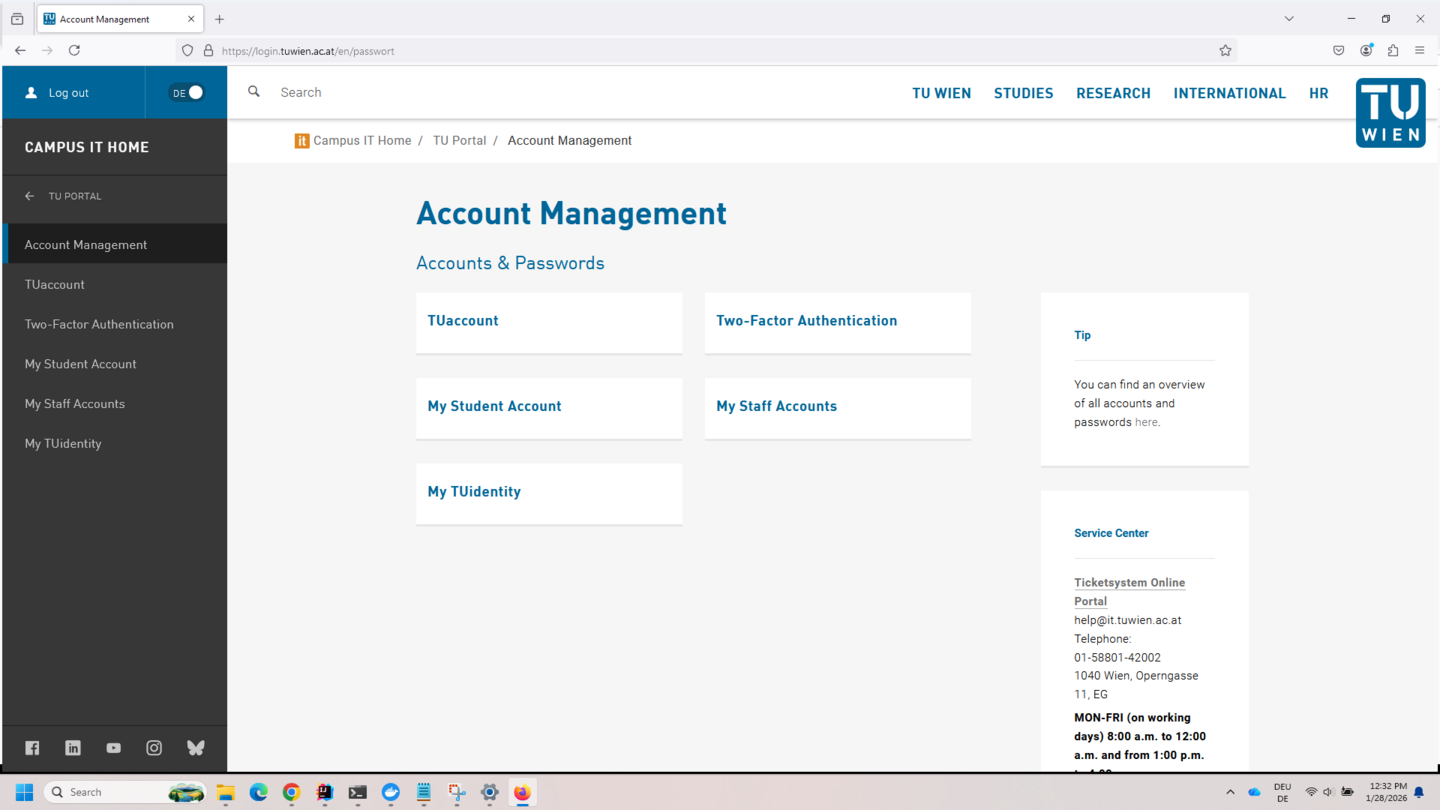Click the magnifier search icon in header

click(254, 92)
